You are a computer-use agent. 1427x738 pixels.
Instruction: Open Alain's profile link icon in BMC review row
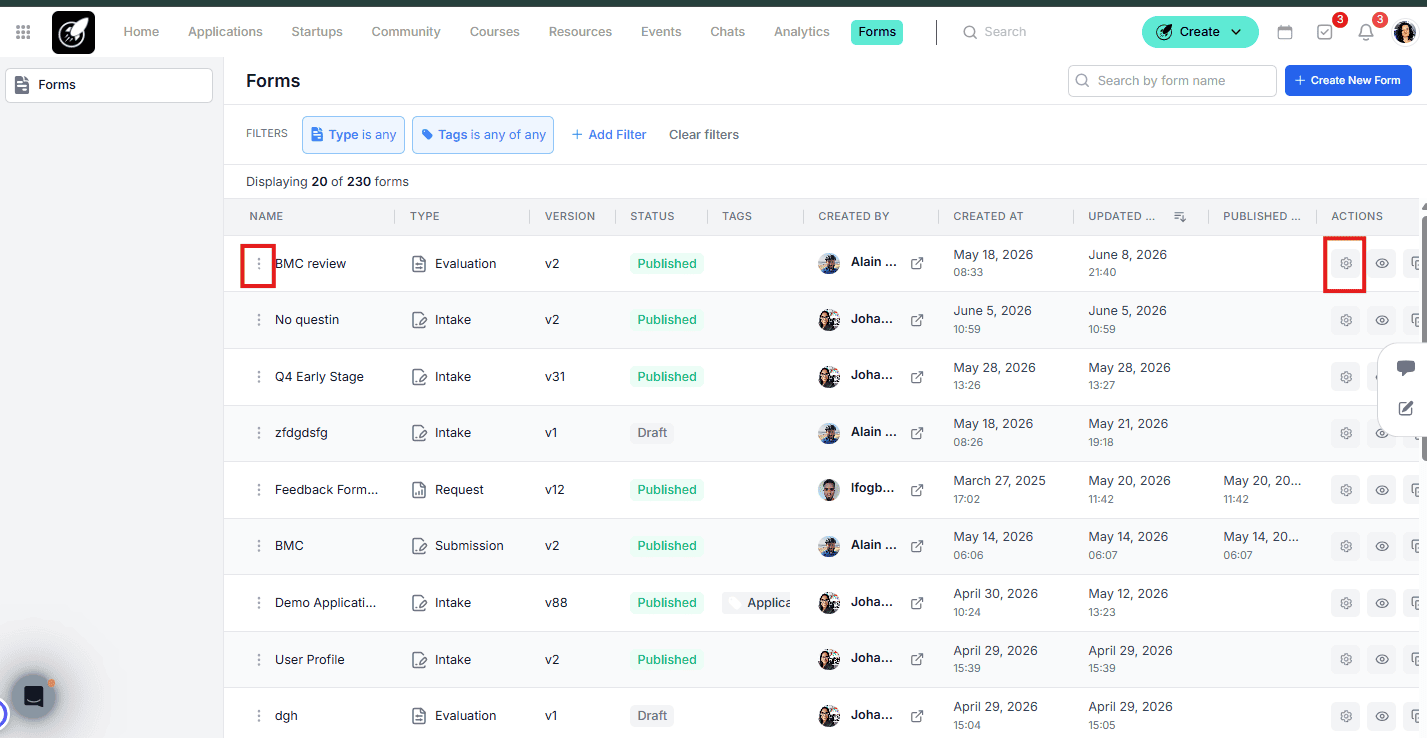point(917,263)
